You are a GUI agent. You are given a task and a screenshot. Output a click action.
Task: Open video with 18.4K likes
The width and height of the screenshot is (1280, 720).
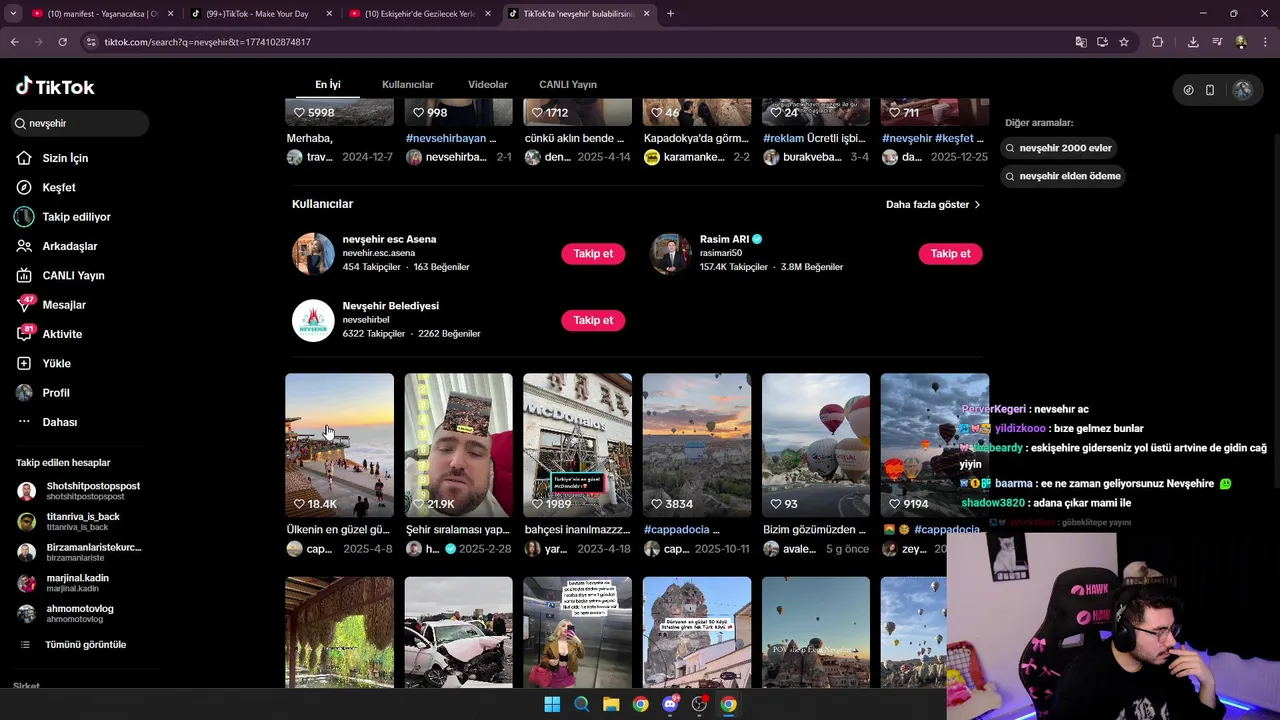[x=339, y=445]
